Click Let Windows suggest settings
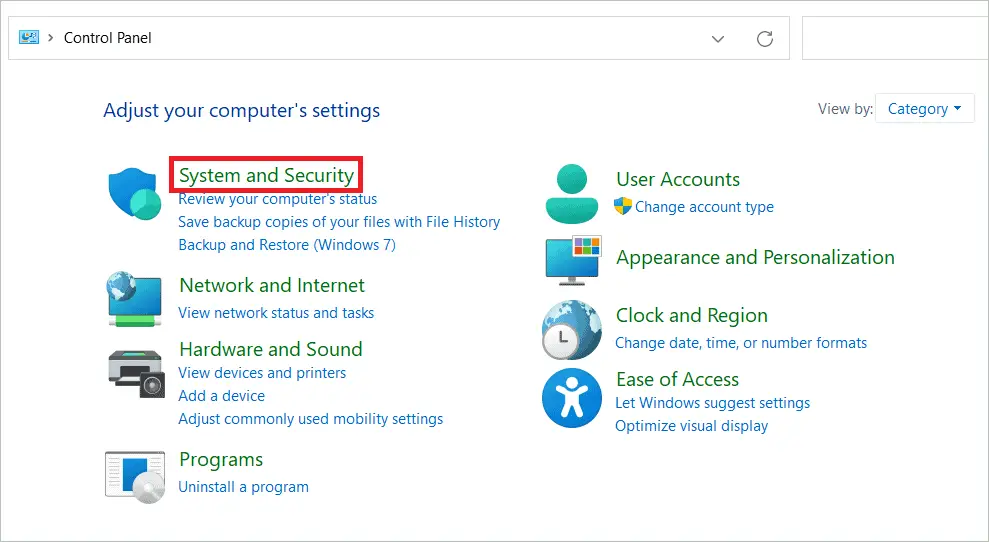989x542 pixels. [x=713, y=403]
